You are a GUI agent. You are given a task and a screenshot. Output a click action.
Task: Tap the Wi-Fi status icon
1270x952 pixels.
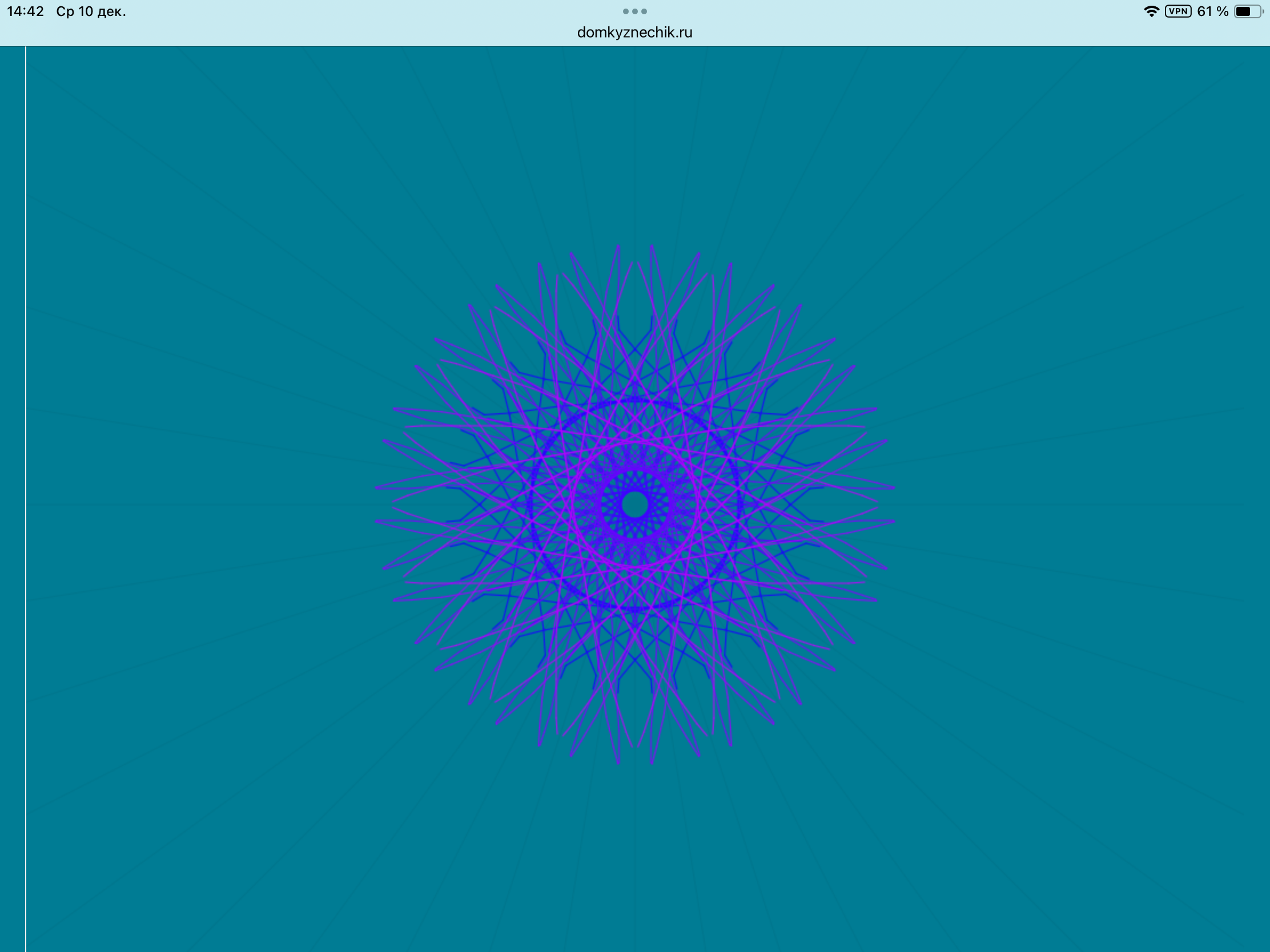[1151, 11]
